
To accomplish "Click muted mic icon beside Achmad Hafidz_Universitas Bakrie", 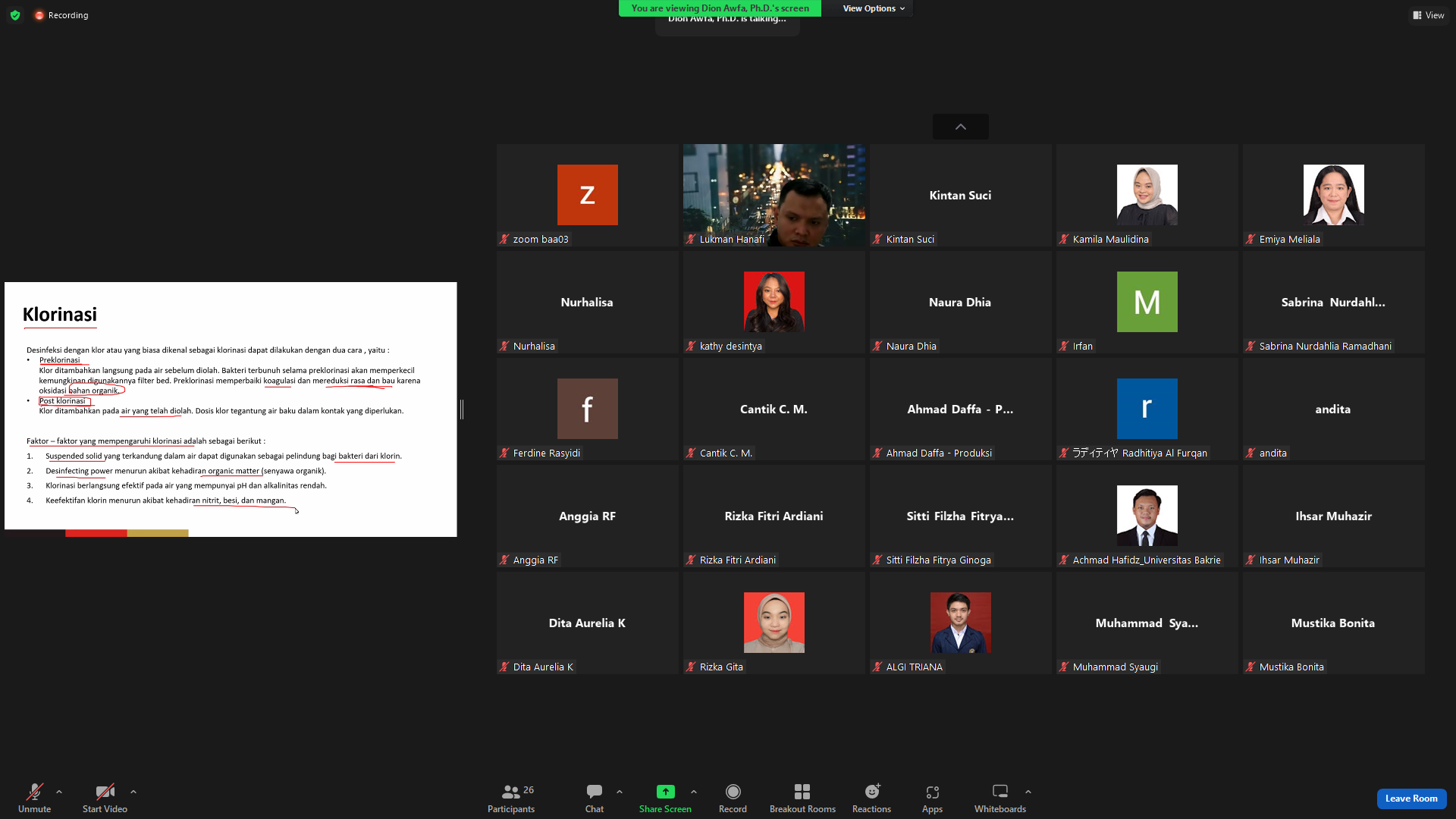I will click(x=1065, y=560).
